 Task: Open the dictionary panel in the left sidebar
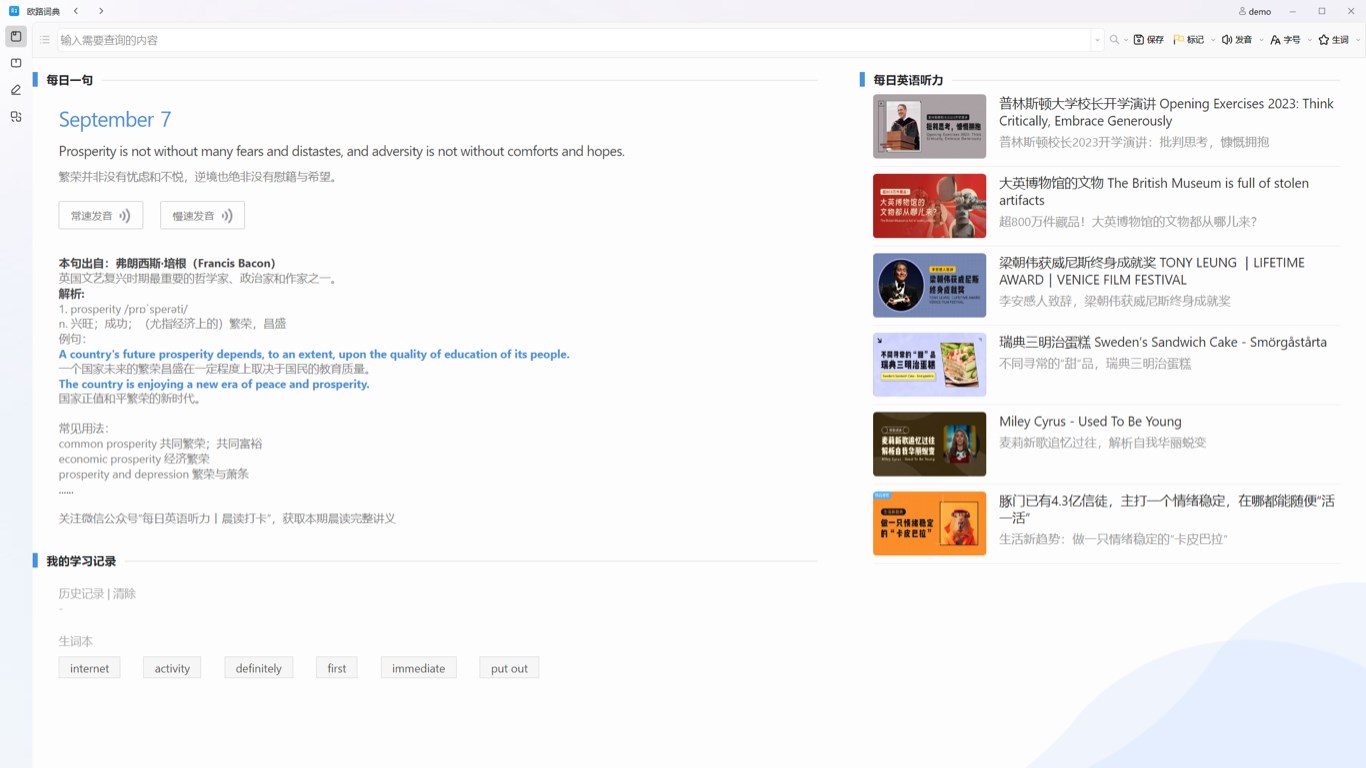pos(15,36)
